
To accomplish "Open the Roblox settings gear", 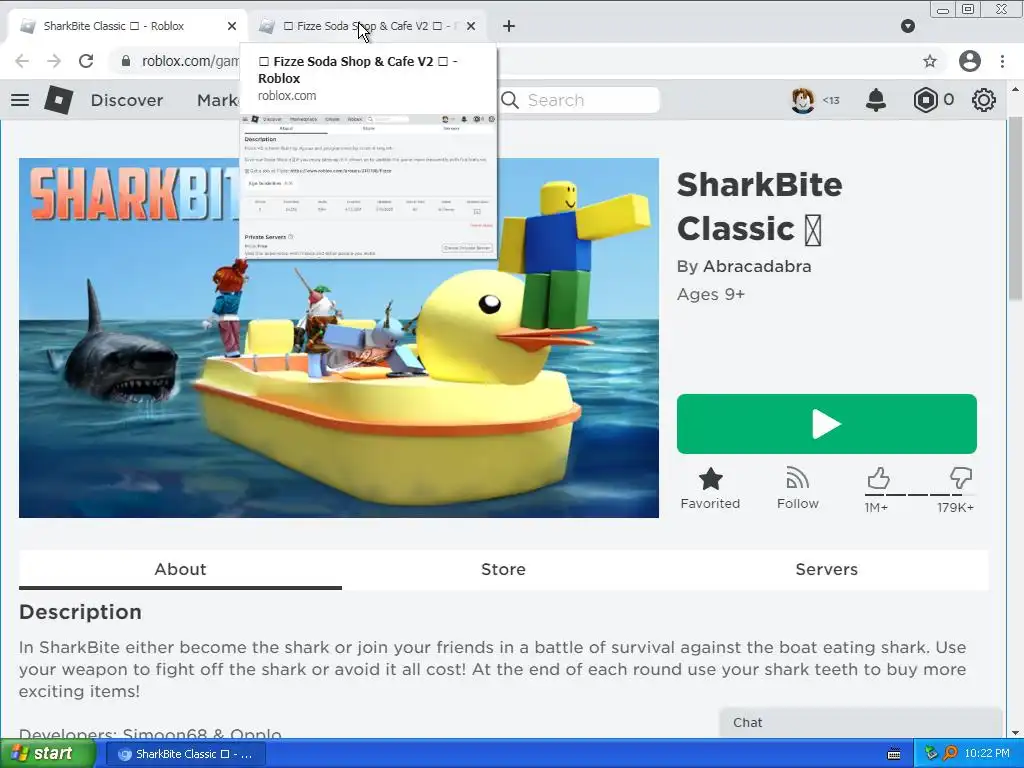I will coord(984,100).
